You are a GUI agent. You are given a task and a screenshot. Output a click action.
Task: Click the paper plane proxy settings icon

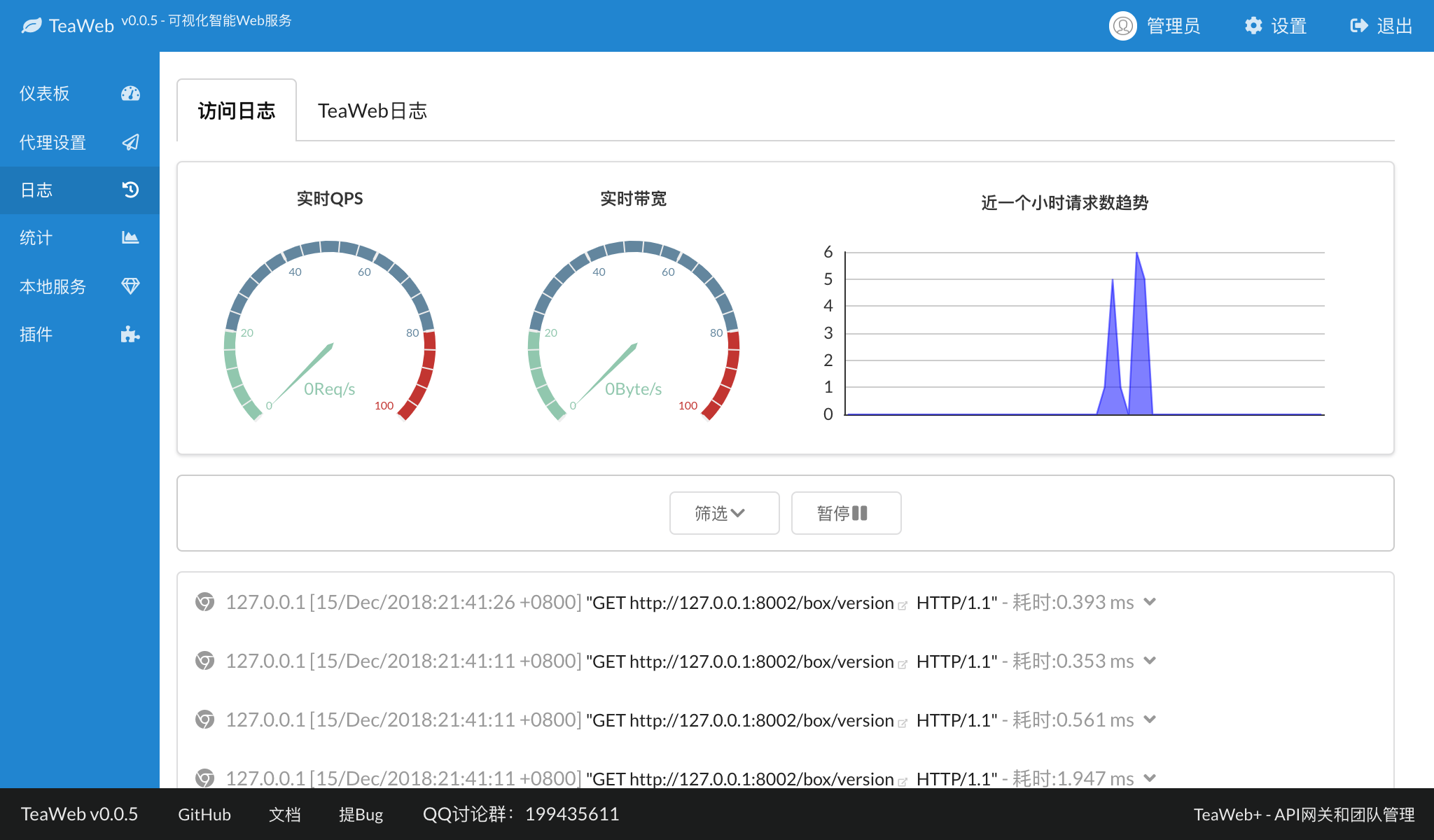click(130, 142)
